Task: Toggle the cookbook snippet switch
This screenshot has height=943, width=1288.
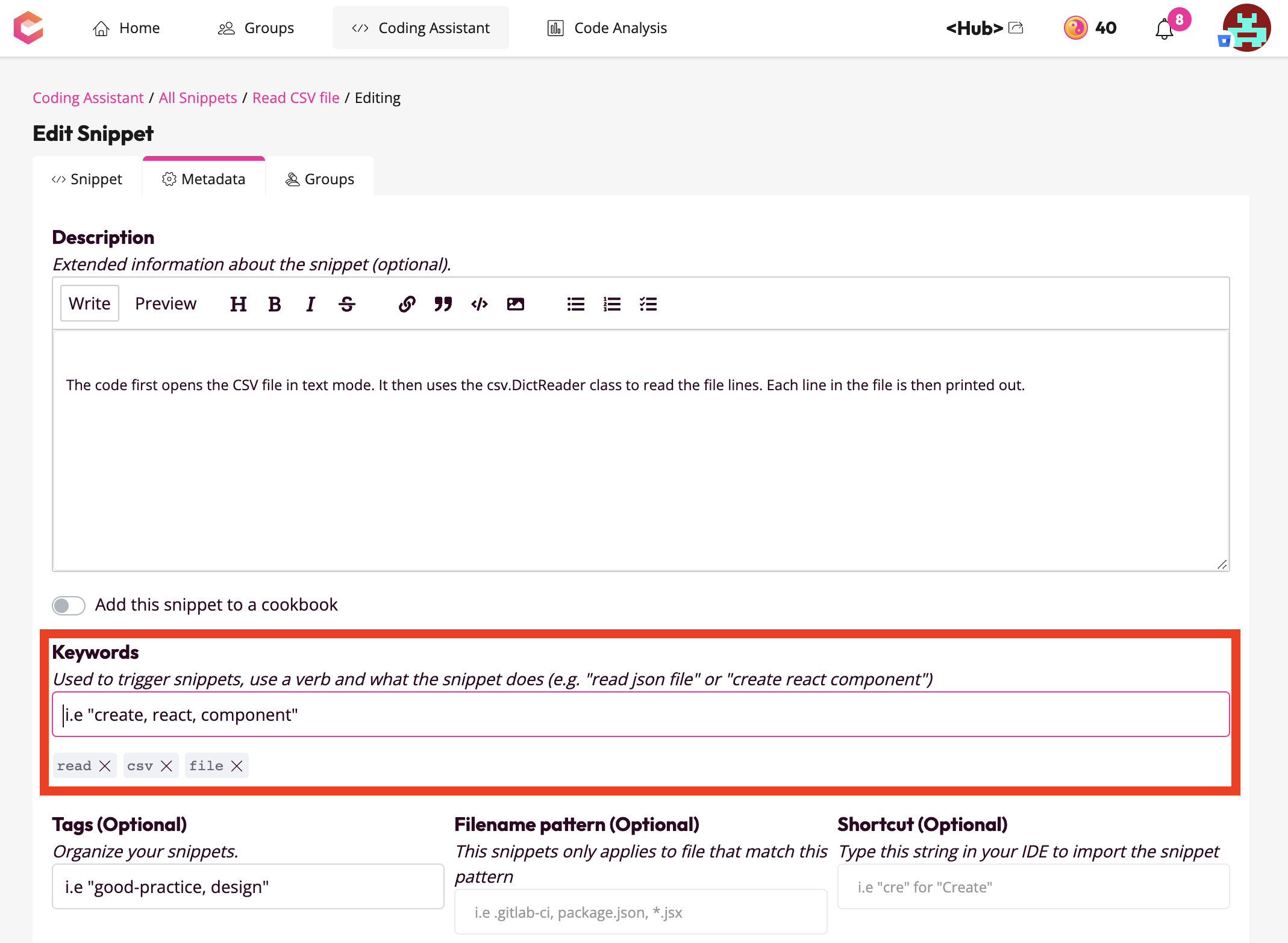Action: [68, 605]
